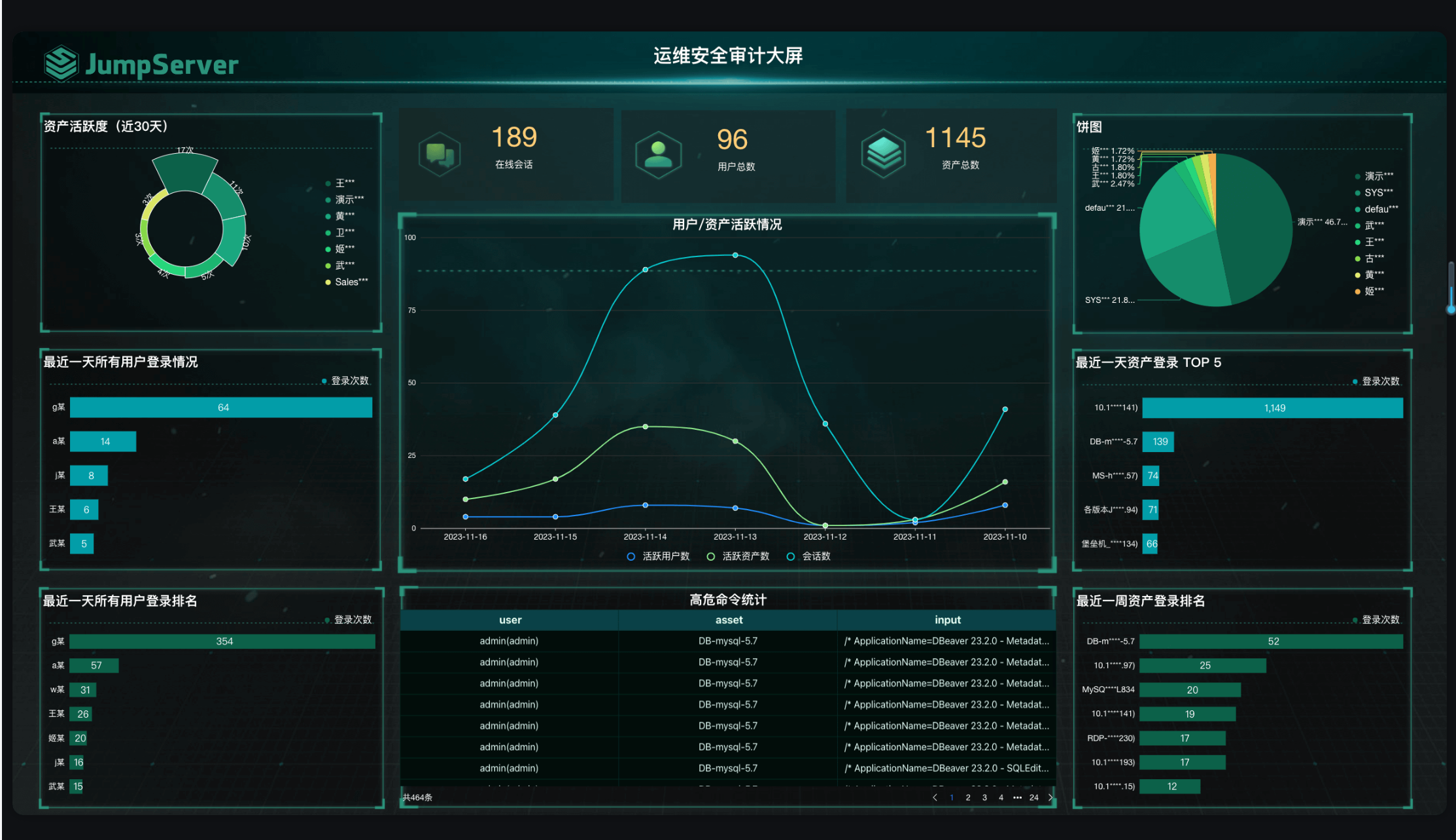Click the asset column header
1456x840 pixels.
[x=729, y=620]
